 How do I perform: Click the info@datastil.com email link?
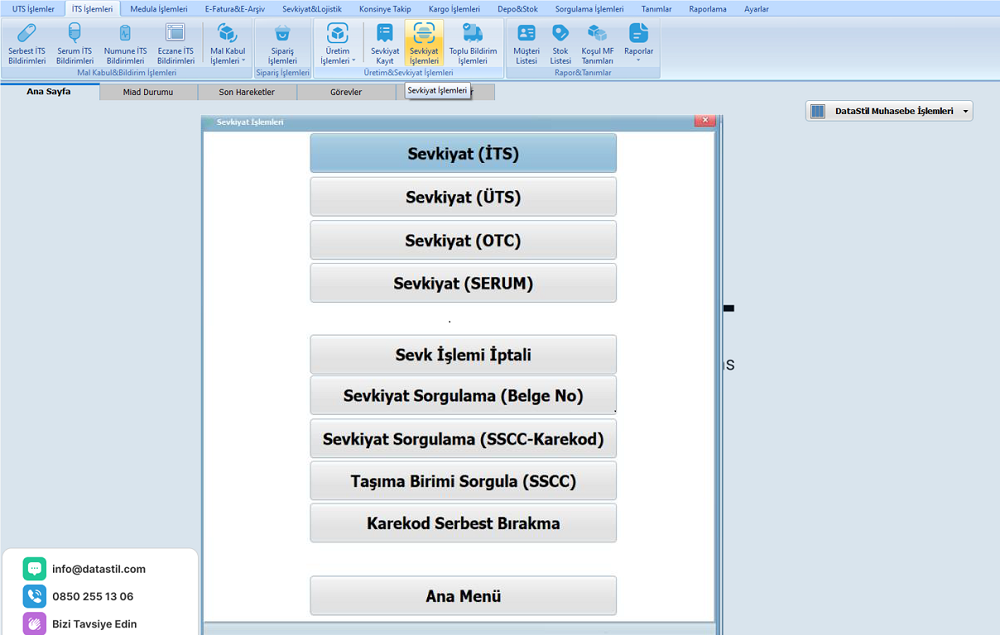point(99,569)
